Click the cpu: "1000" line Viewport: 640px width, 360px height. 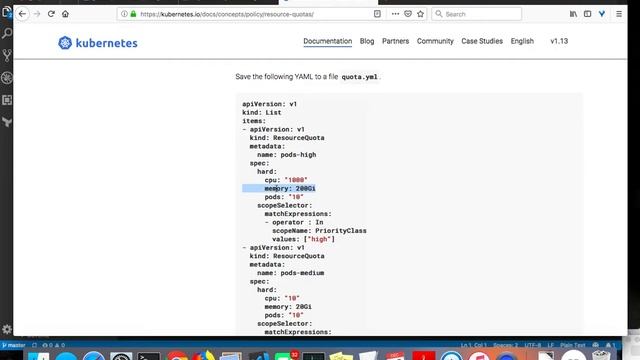[x=286, y=180]
